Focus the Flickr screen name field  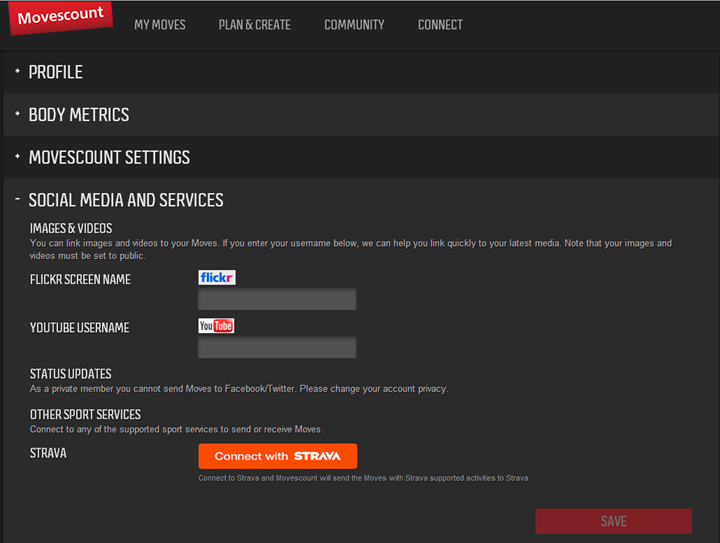coord(277,299)
